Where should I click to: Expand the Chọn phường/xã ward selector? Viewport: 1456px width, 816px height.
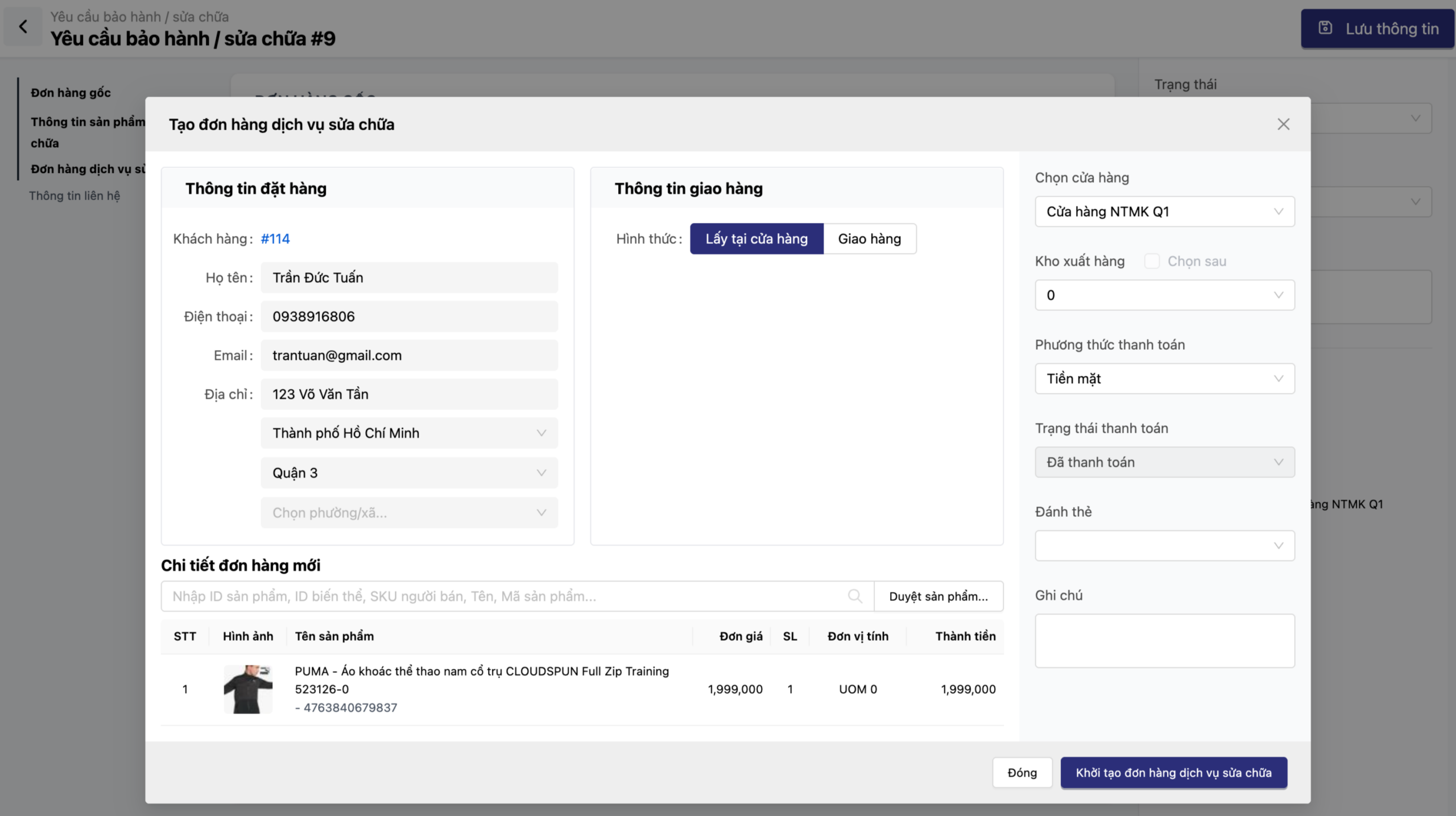point(409,513)
